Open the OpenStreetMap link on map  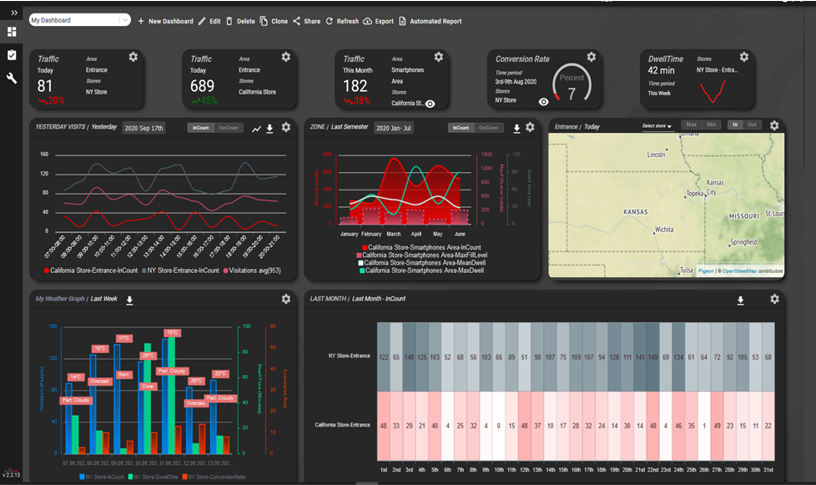point(739,271)
